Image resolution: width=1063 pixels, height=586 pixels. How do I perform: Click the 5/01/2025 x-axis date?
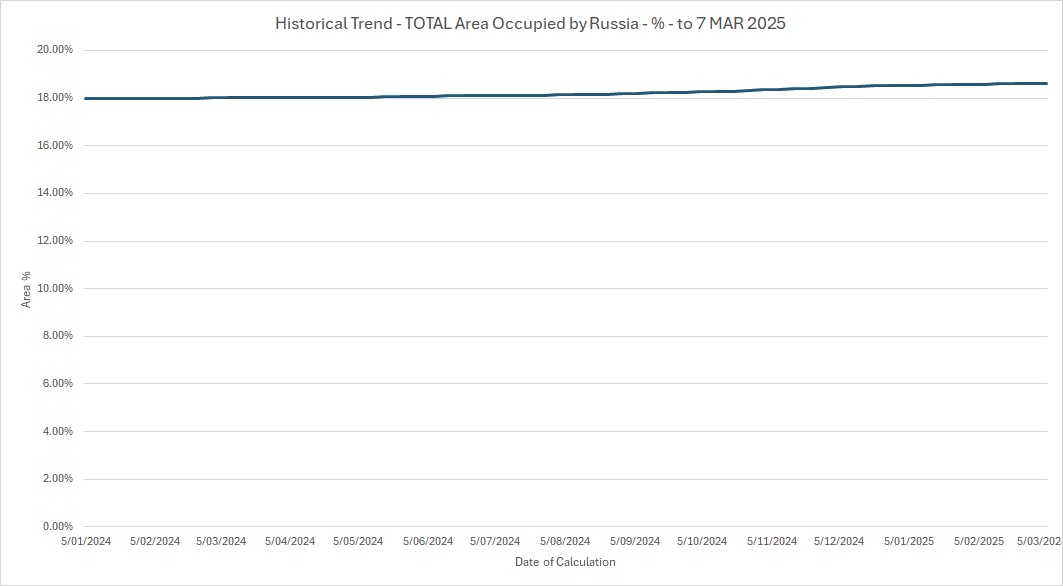tap(909, 541)
